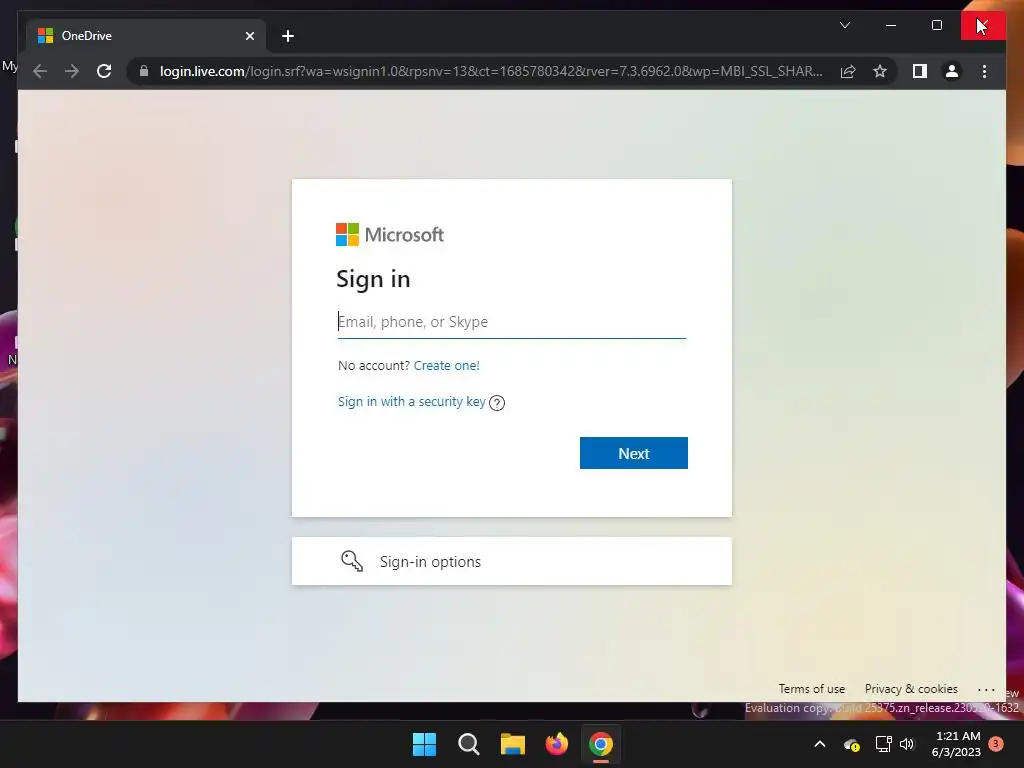Minimize the Chrome window
This screenshot has height=768, width=1024.
(891, 25)
